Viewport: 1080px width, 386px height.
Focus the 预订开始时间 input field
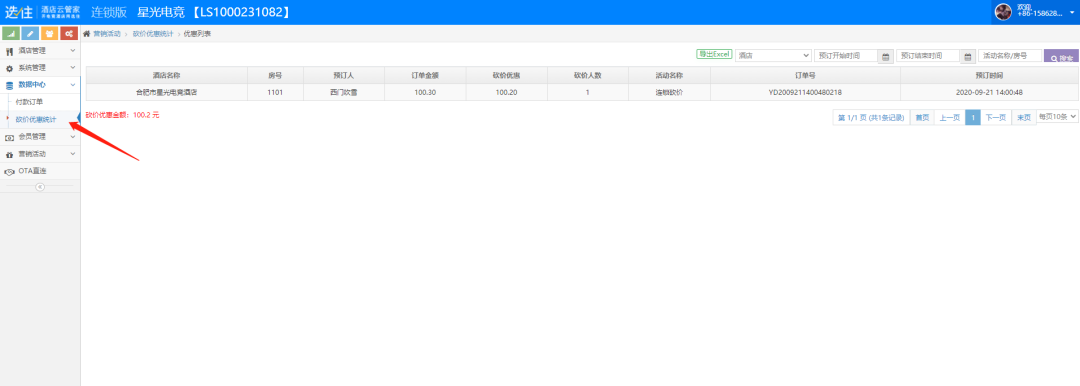846,56
